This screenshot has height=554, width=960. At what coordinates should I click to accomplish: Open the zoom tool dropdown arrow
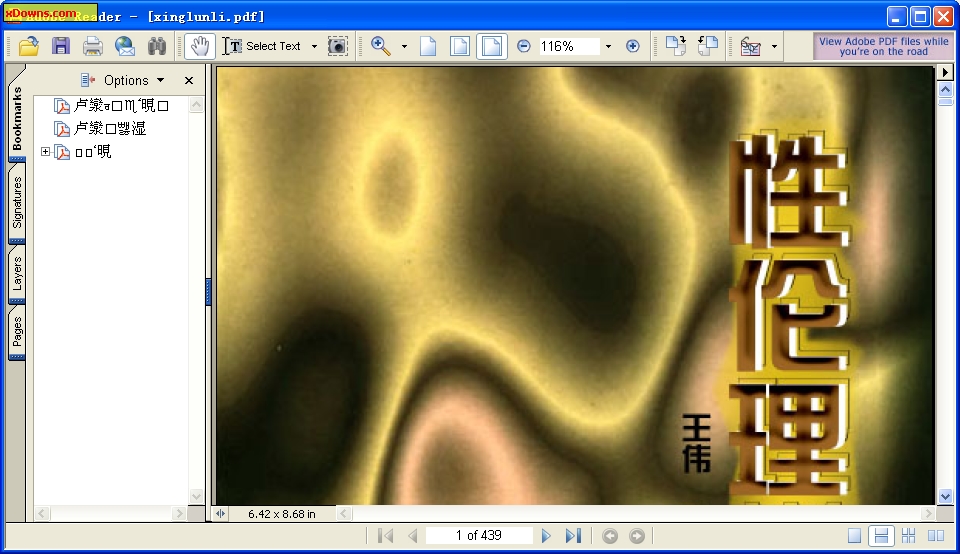tap(404, 46)
